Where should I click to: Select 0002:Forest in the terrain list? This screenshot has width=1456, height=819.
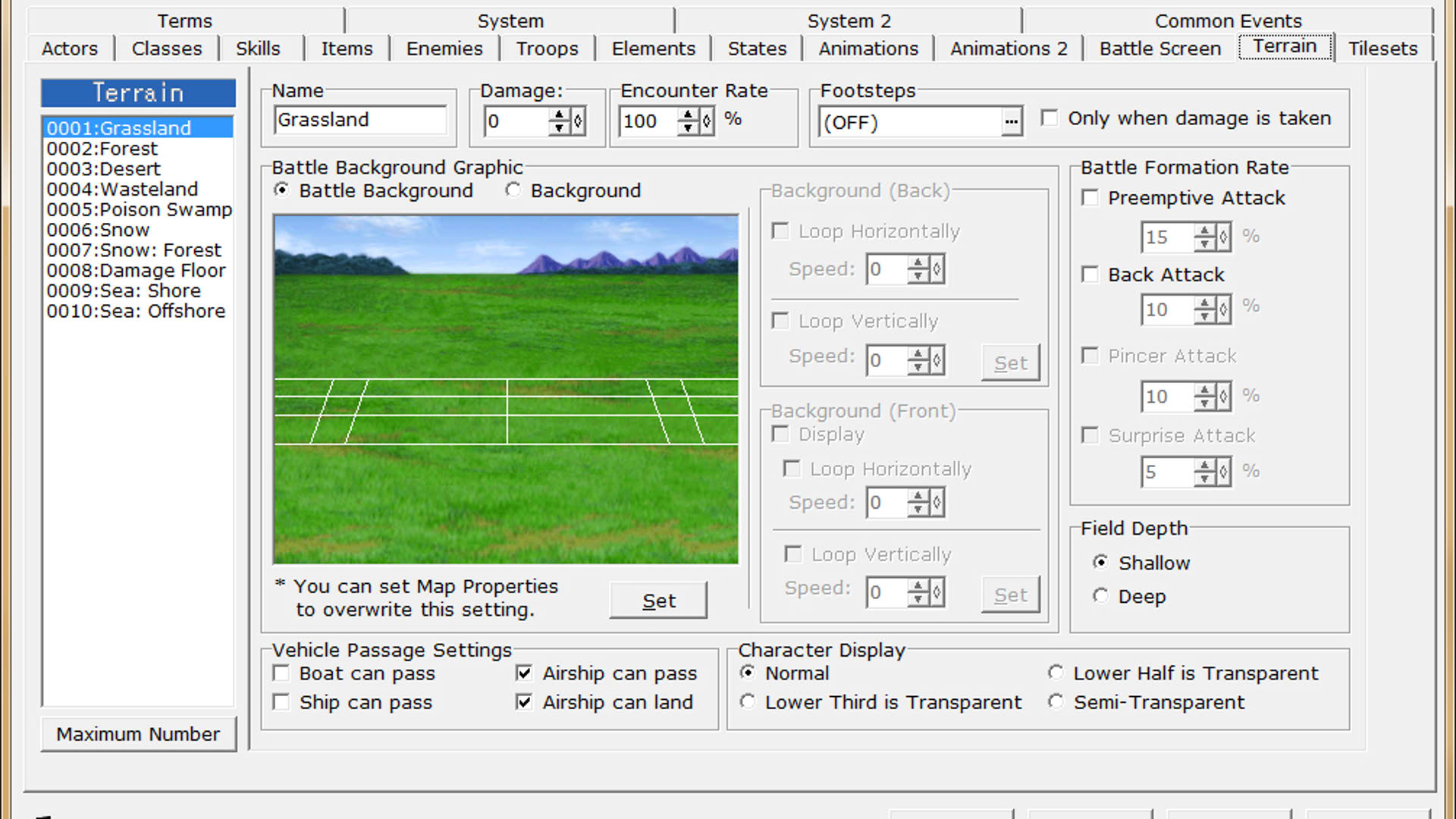click(x=138, y=149)
